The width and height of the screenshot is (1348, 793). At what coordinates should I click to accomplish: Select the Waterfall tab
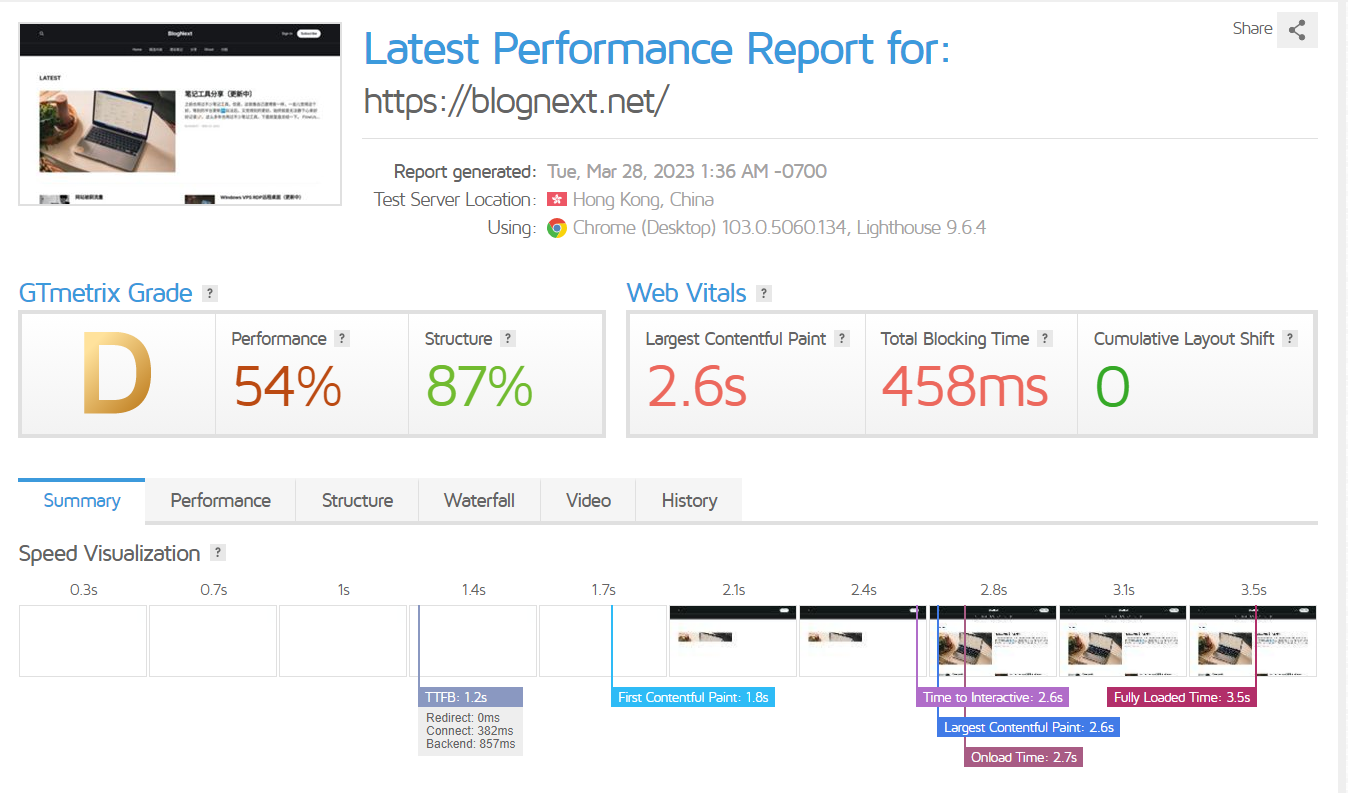pos(479,500)
